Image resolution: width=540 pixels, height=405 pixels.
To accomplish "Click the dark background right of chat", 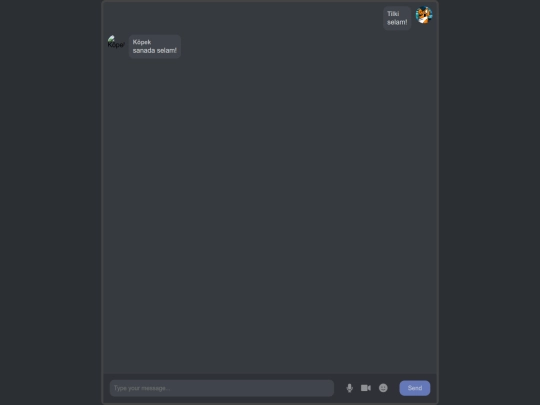I will tap(489, 202).
